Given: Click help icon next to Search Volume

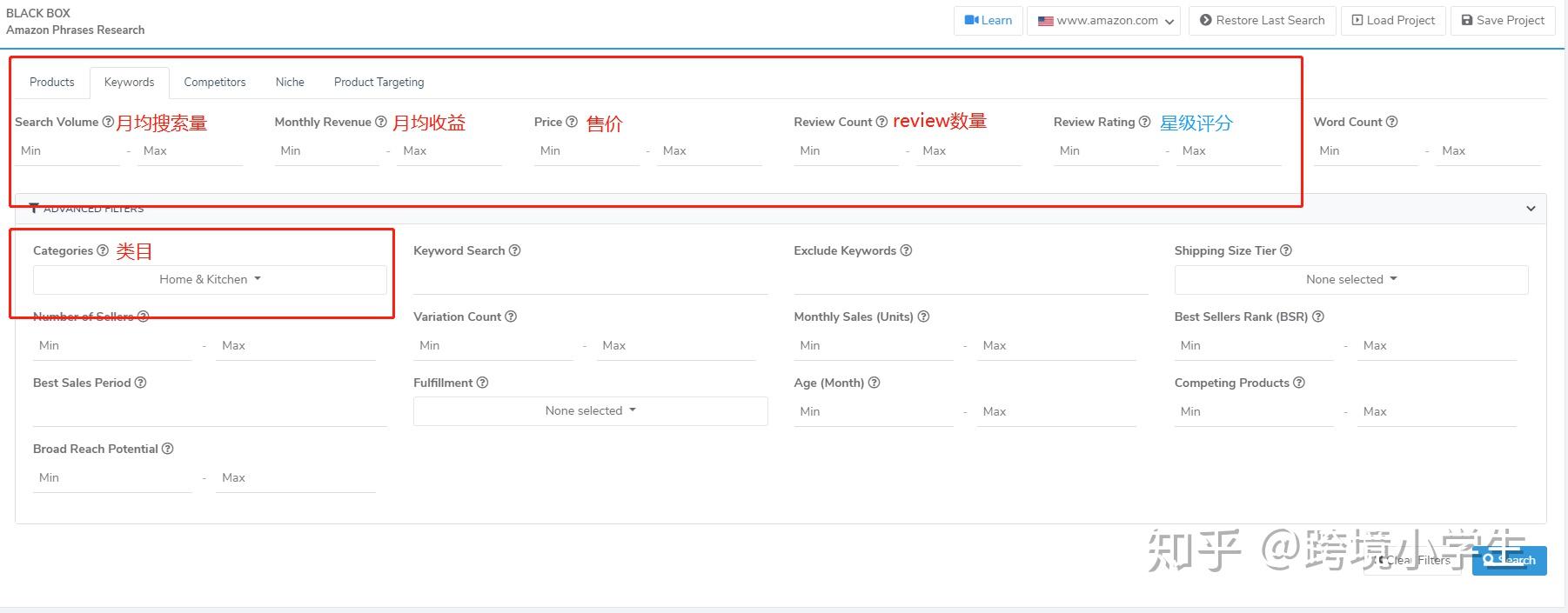Looking at the screenshot, I should pyautogui.click(x=108, y=122).
